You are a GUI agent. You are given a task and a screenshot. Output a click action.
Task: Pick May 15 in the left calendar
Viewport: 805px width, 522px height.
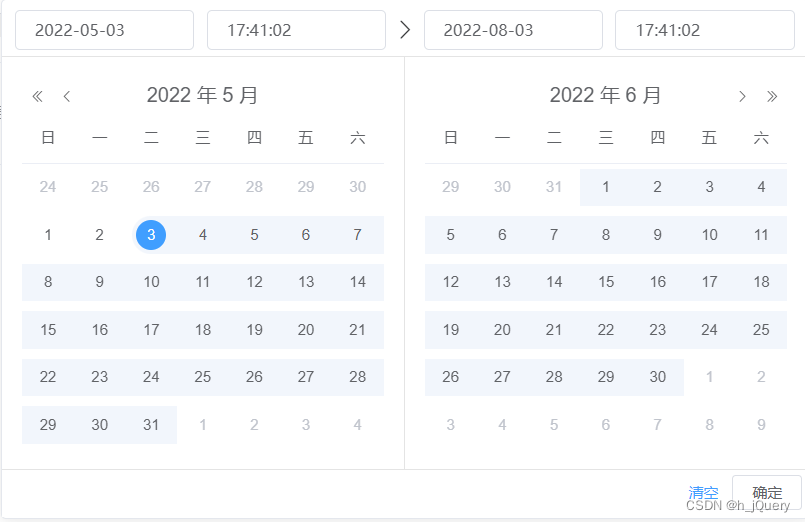[48, 330]
